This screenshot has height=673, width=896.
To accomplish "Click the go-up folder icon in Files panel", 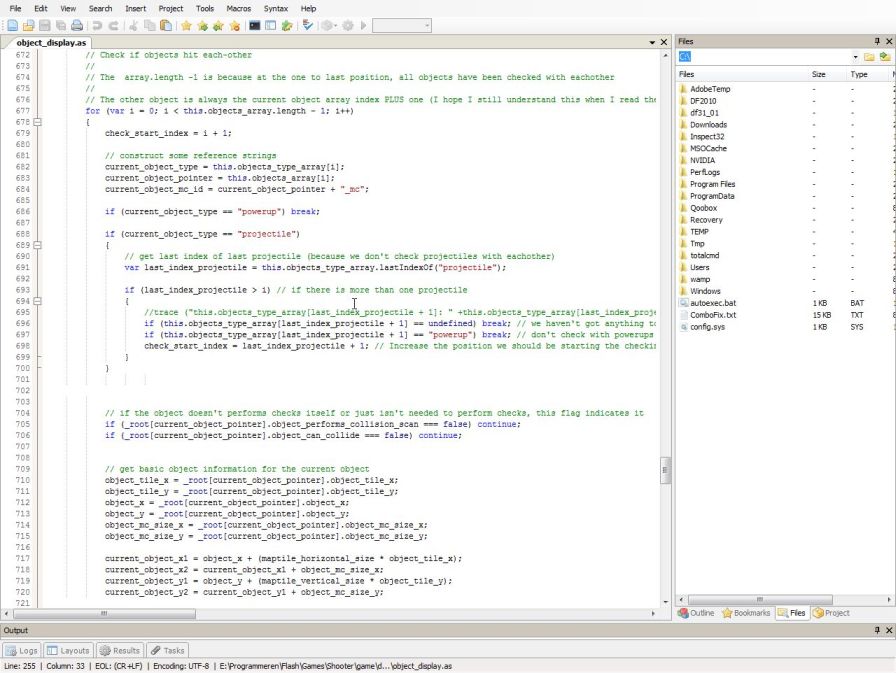I will pyautogui.click(x=885, y=57).
